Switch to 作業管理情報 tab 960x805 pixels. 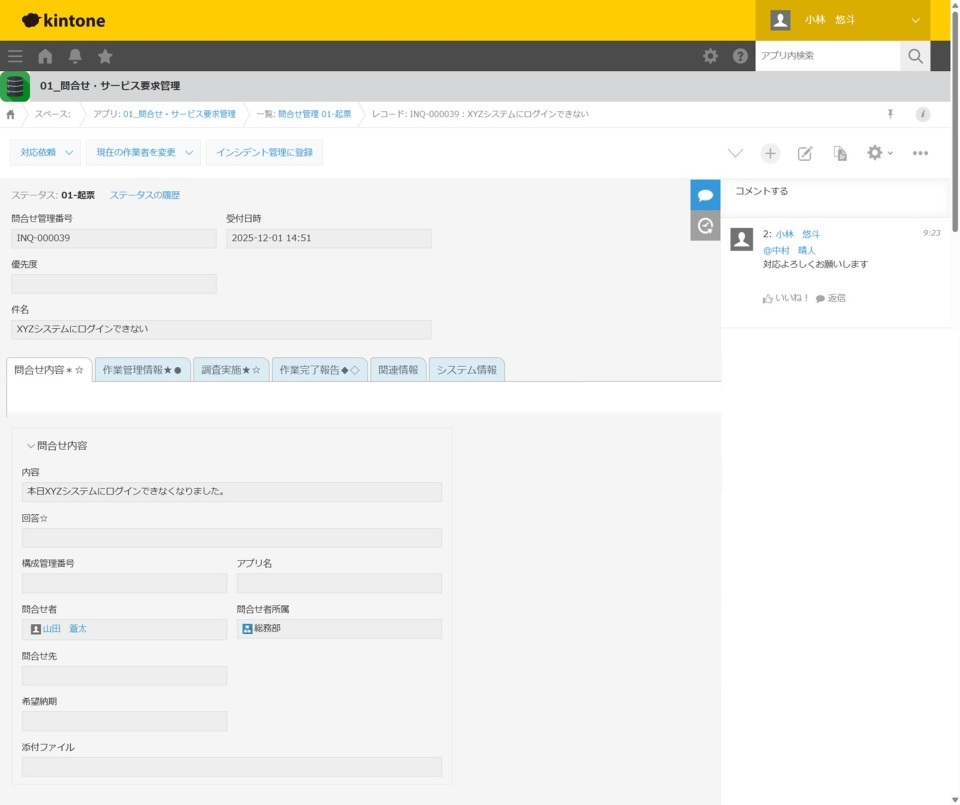coord(142,370)
